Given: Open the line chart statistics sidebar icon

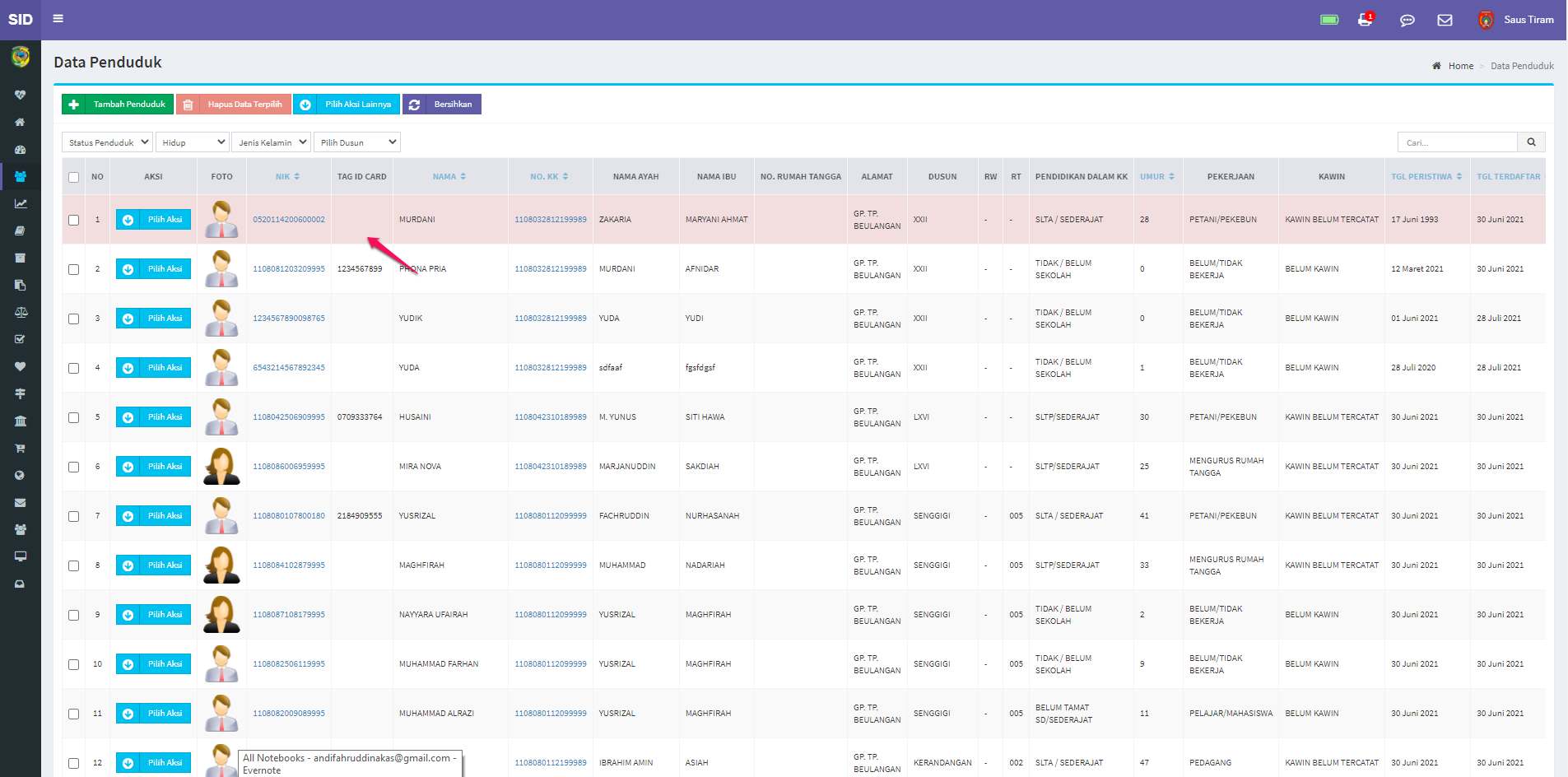Looking at the screenshot, I should click(21, 203).
